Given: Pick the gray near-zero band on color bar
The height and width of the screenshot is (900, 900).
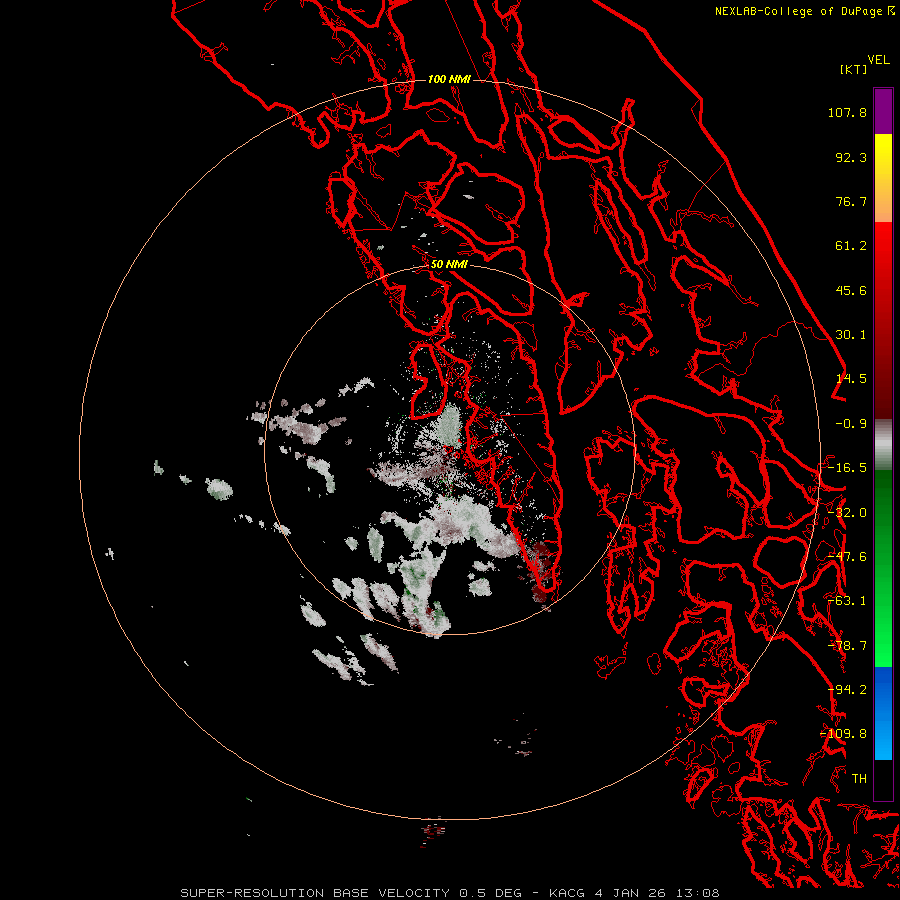Looking at the screenshot, I should pyautogui.click(x=883, y=445).
